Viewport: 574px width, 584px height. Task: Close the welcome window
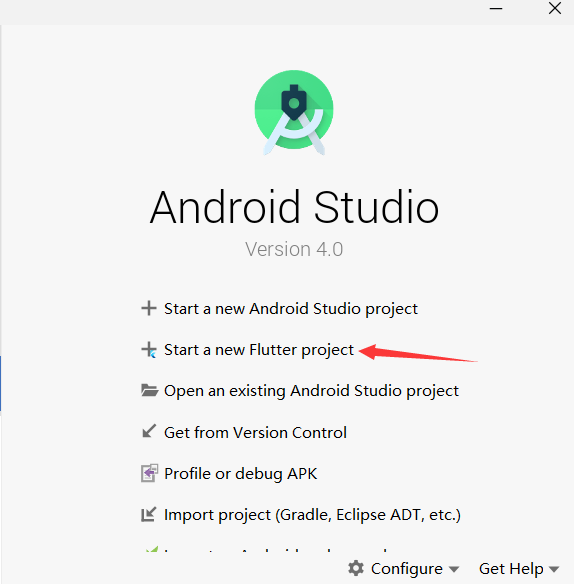click(x=555, y=8)
